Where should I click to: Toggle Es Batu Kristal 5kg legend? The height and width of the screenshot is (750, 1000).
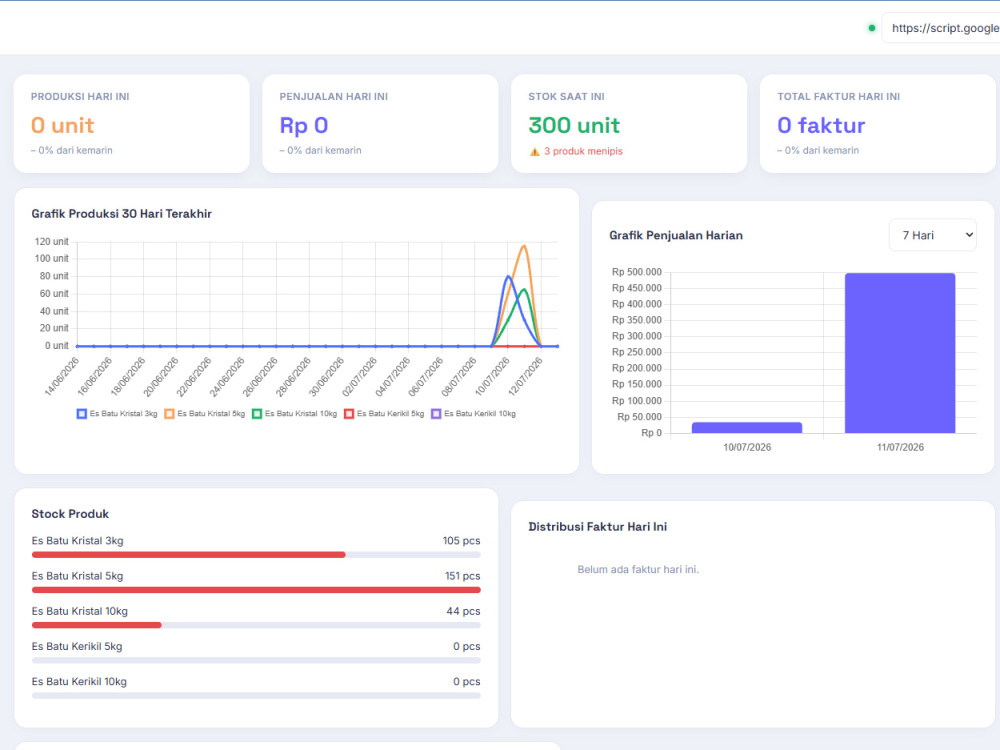(x=205, y=414)
